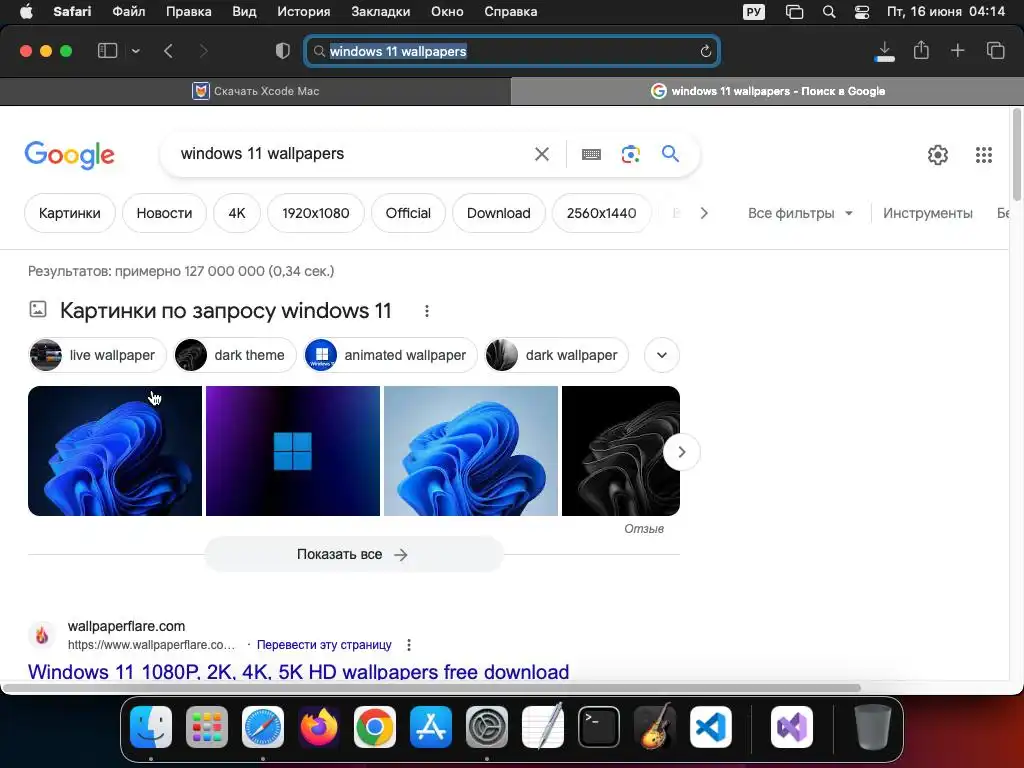Show the tab overview
Viewport: 1024px width, 768px height.
(995, 50)
